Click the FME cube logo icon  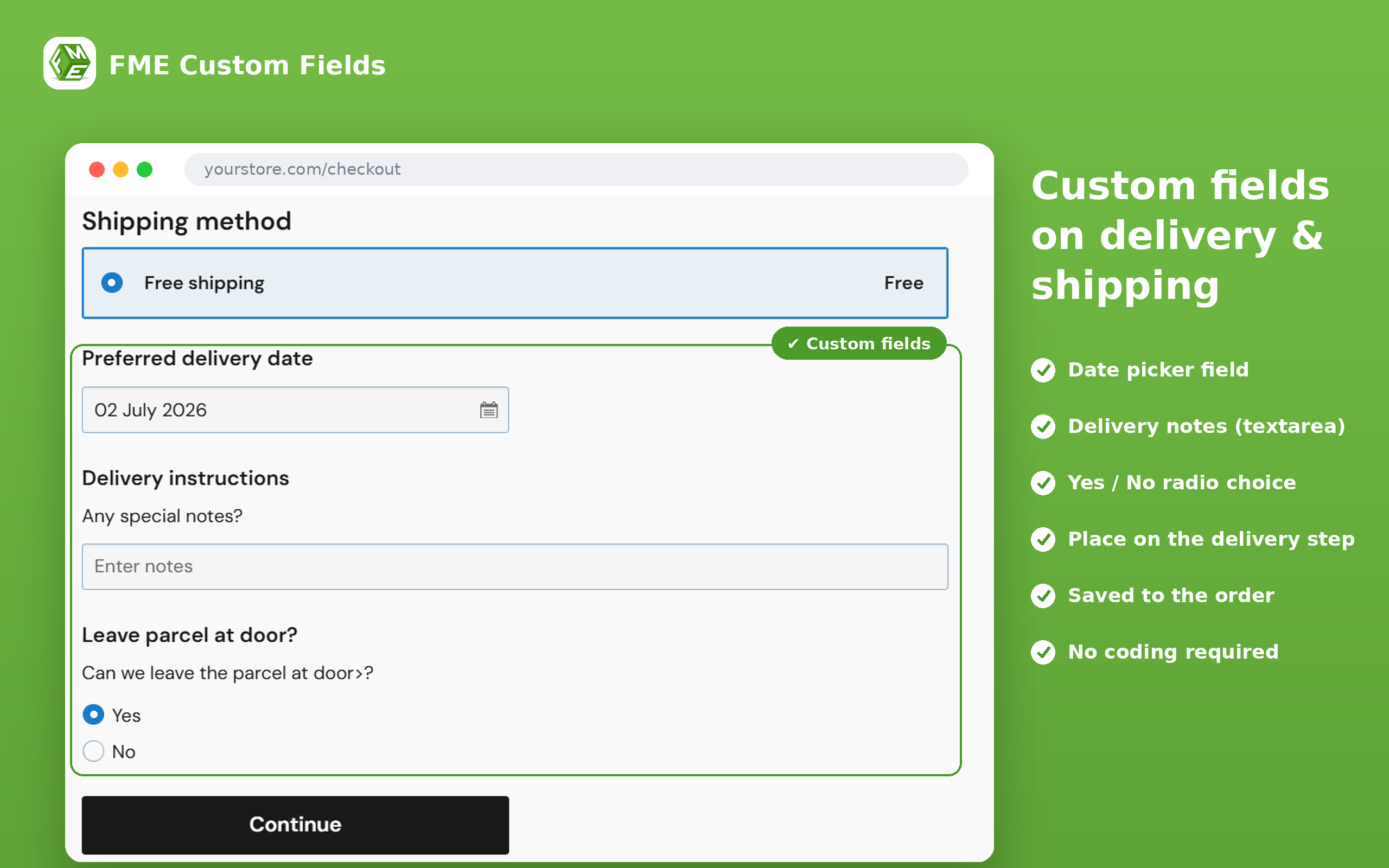click(69, 63)
